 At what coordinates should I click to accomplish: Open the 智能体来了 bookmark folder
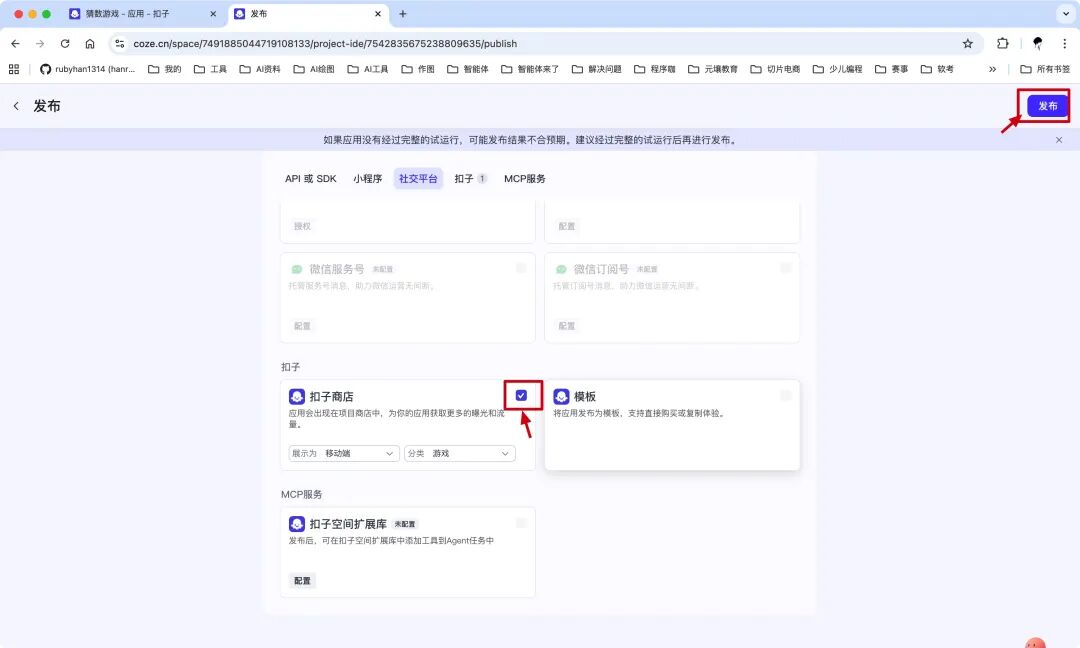[x=530, y=69]
